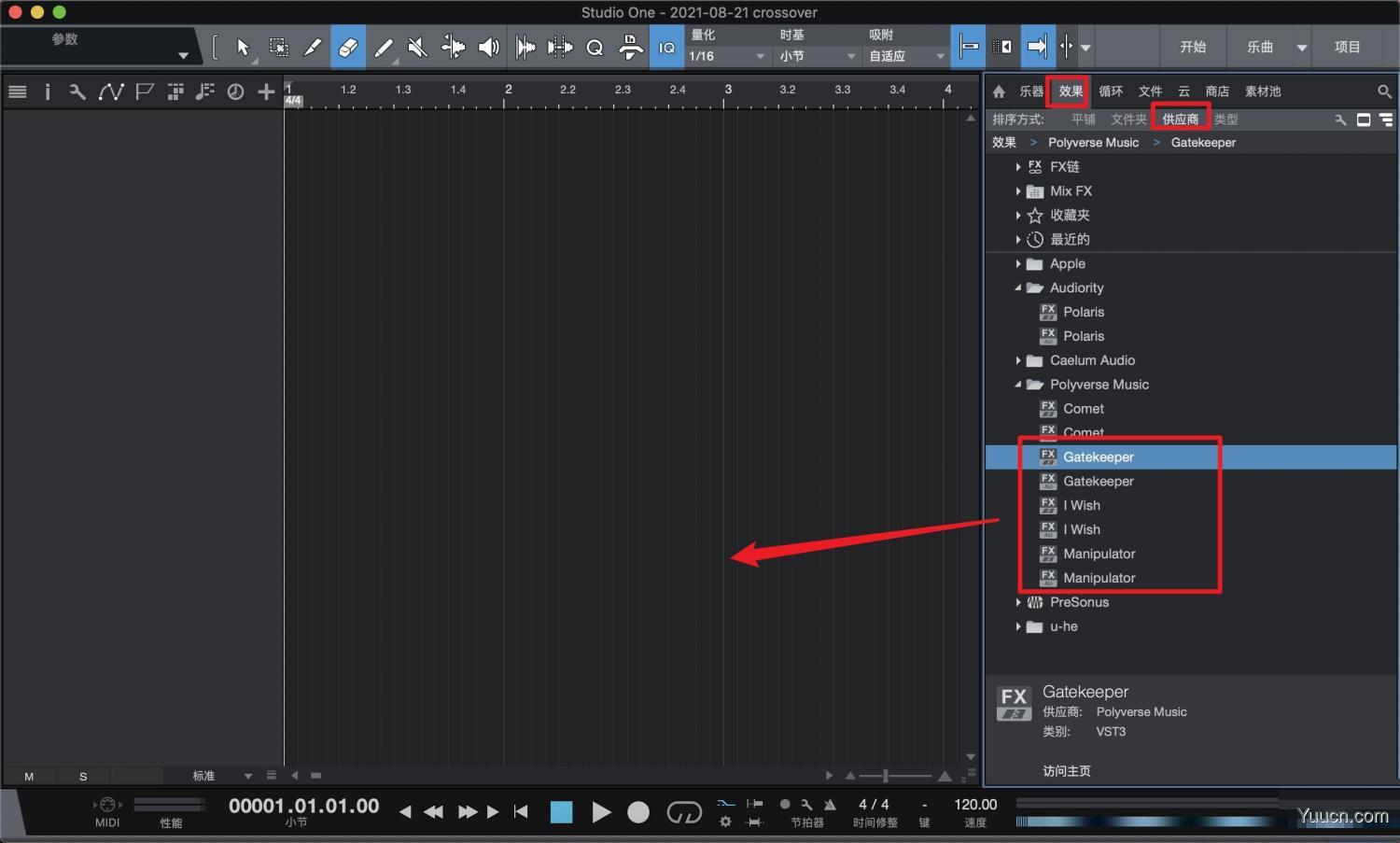
Task: Select the Eraser tool
Action: [x=347, y=48]
